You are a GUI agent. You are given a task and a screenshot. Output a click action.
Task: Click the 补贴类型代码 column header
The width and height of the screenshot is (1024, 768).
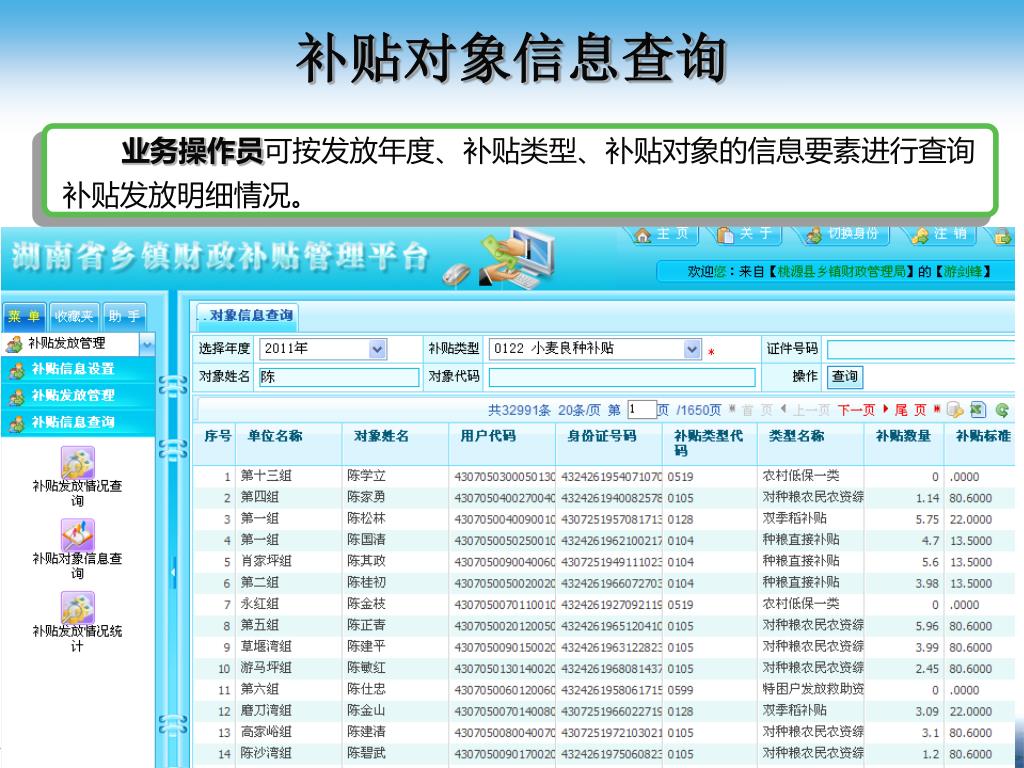[708, 443]
